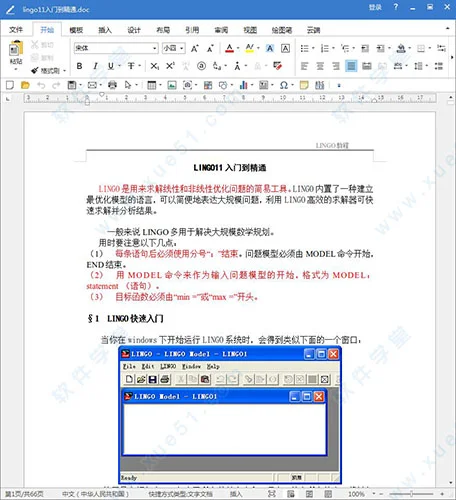Switch to the 布局 tab
Screen dimensions: 456x500
click(x=163, y=30)
